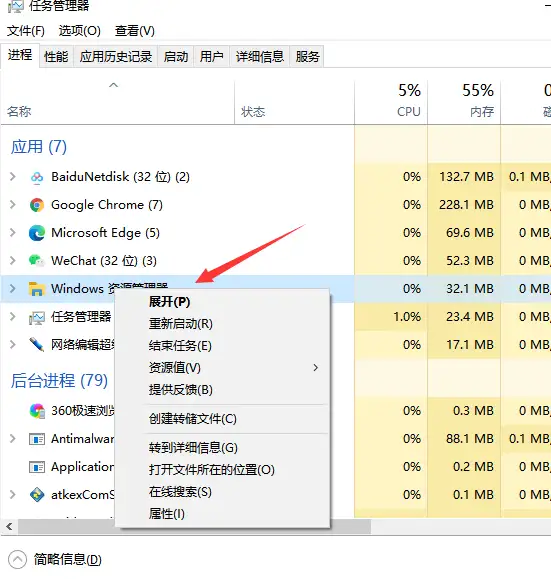Screen dimensions: 551x579
Task: Click the Task Manager title bar icon
Action: pyautogui.click(x=16, y=6)
